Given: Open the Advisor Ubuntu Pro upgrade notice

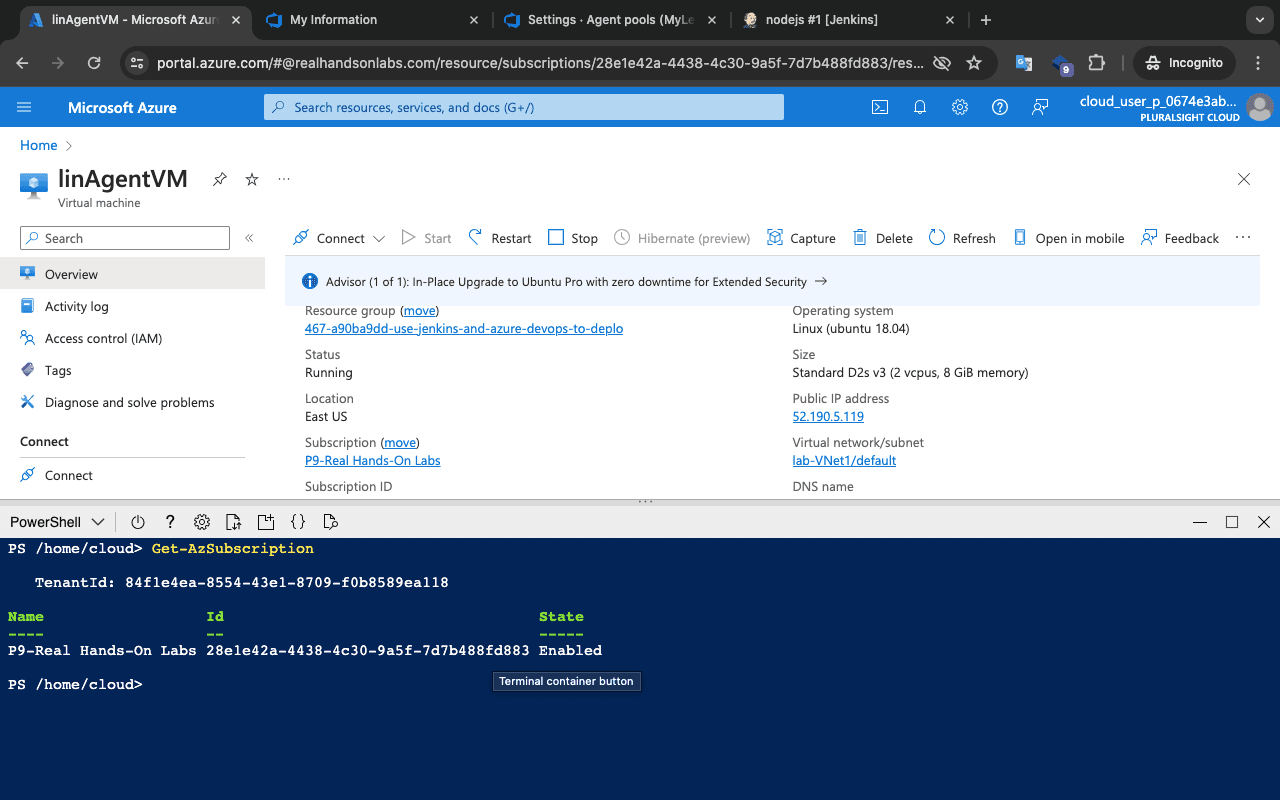Looking at the screenshot, I should pyautogui.click(x=772, y=282).
